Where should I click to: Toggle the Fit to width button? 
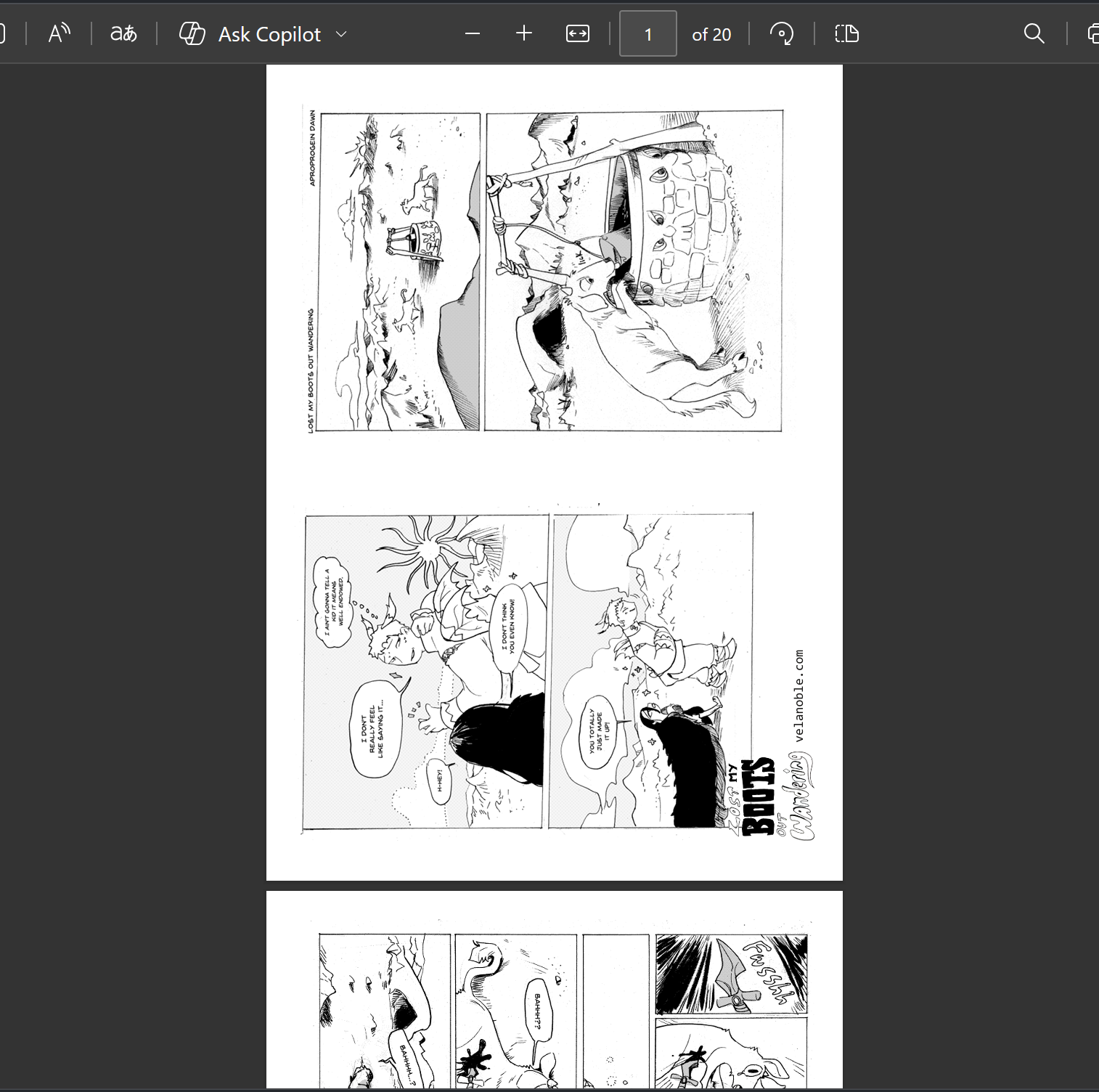point(578,33)
